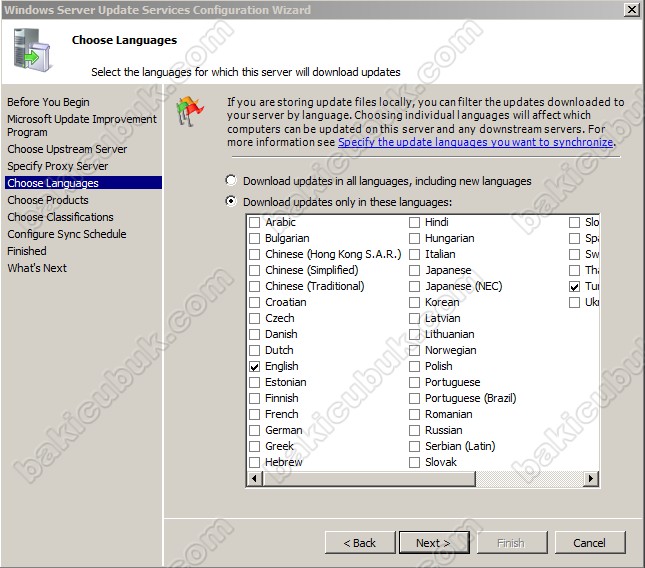Enable the Hebrew checkbox
The image size is (645, 568).
tap(255, 462)
